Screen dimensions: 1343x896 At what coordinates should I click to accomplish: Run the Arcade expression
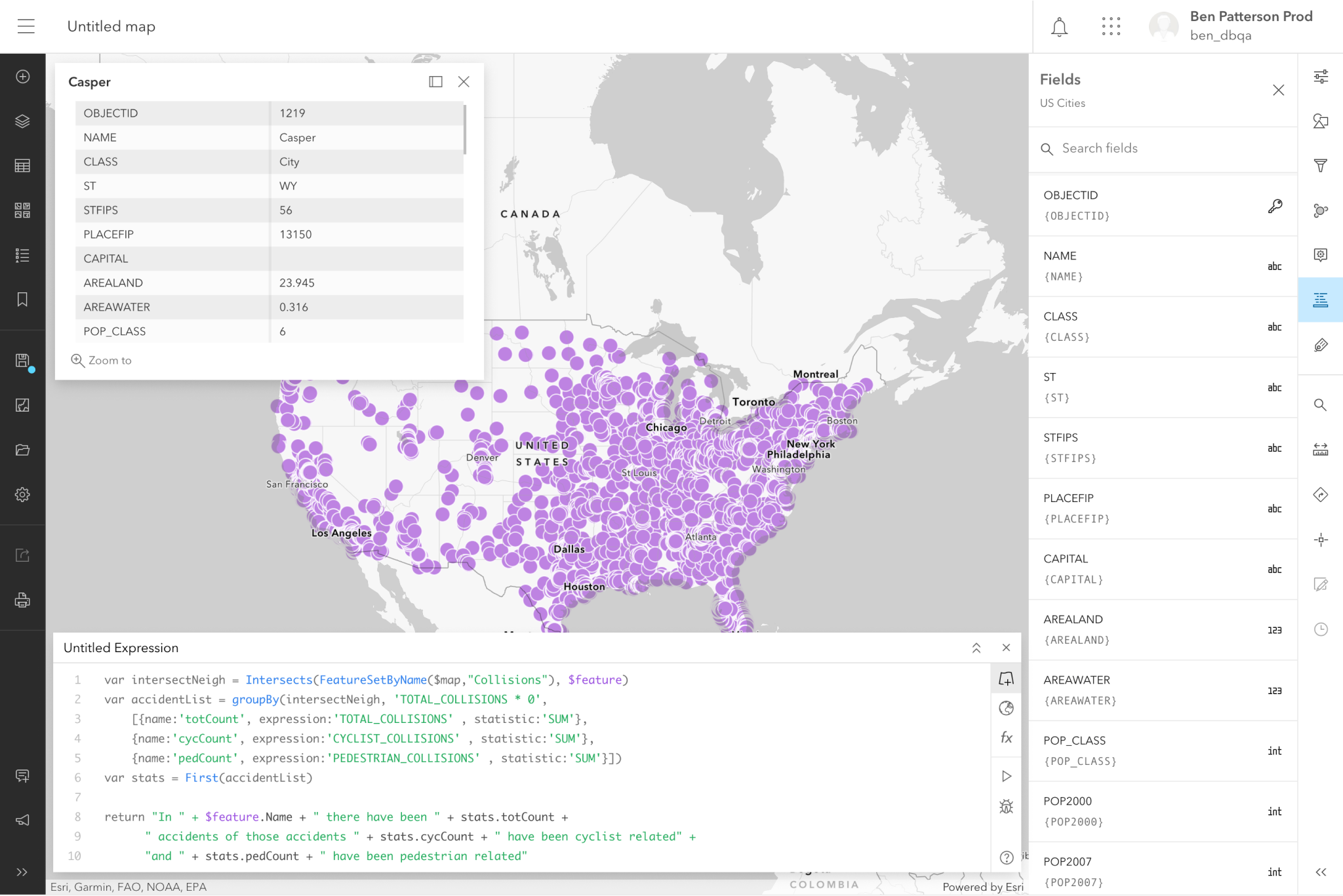[x=1006, y=776]
